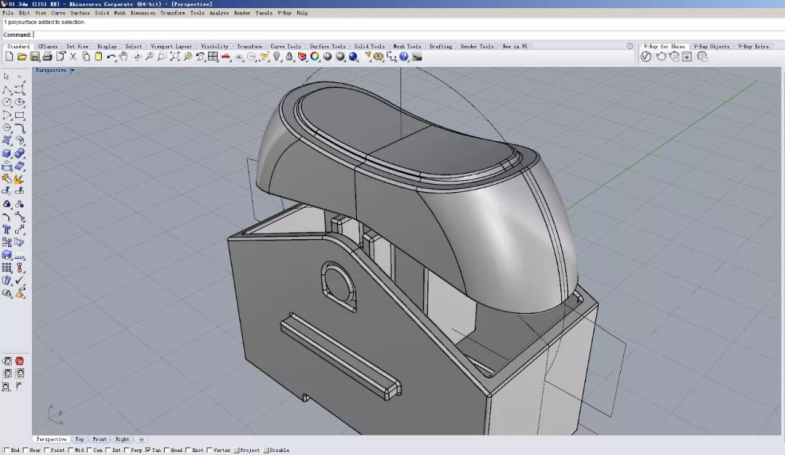The image size is (785, 455).
Task: Open the Surface menu
Action: pos(80,13)
